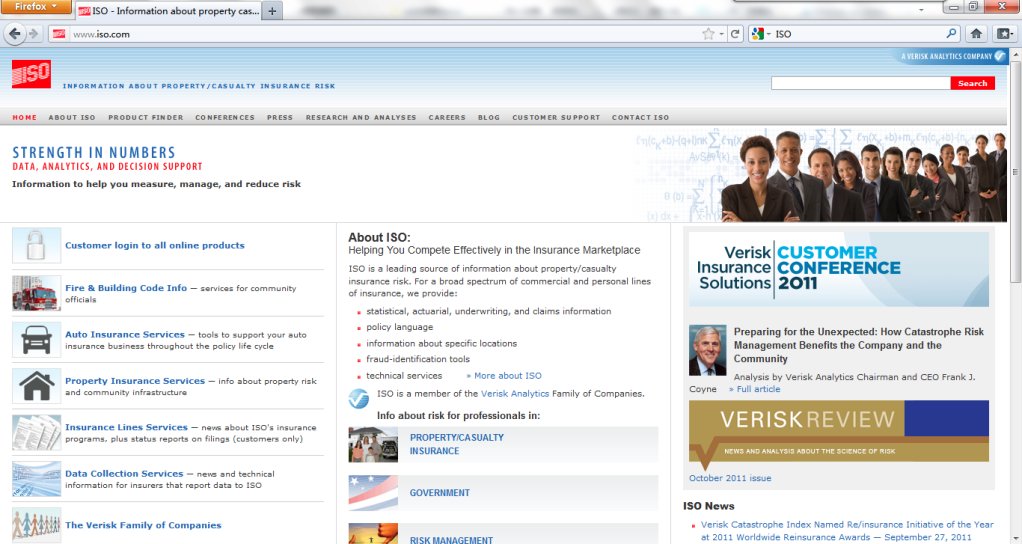Click the website search input field
Image resolution: width=1022 pixels, height=544 pixels.
tap(860, 83)
